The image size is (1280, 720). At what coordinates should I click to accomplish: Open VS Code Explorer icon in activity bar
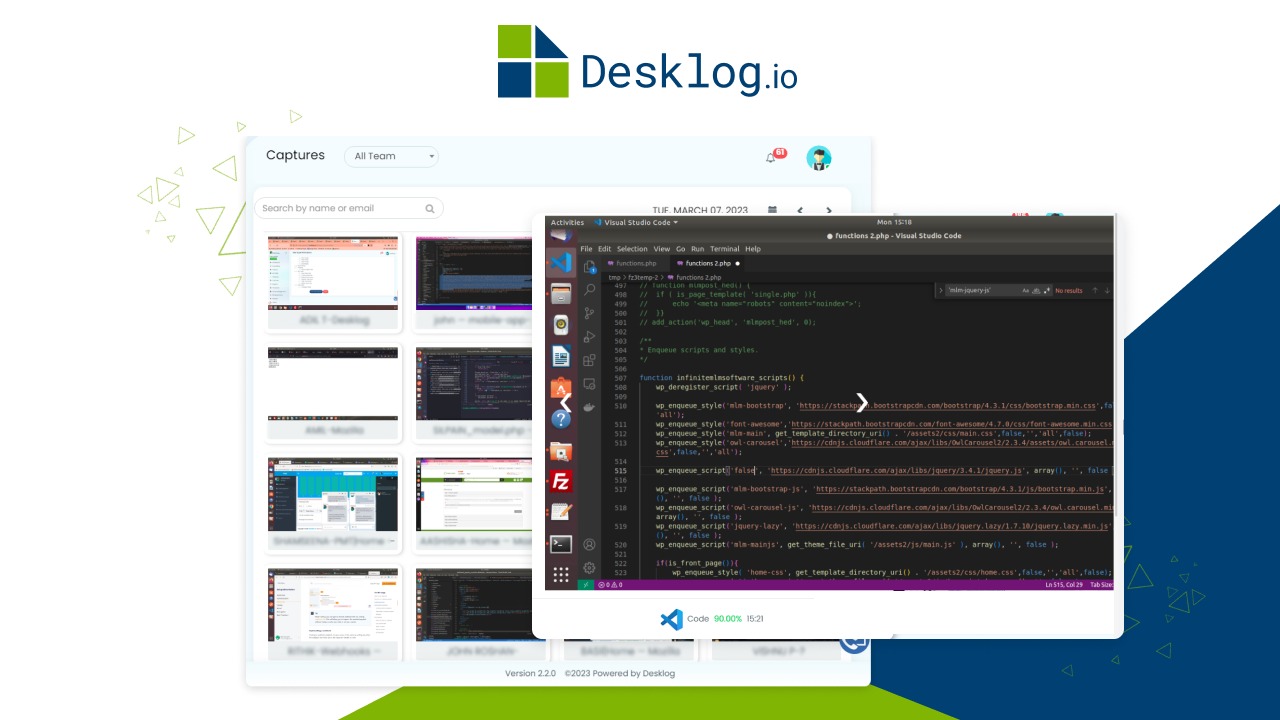pyautogui.click(x=590, y=267)
